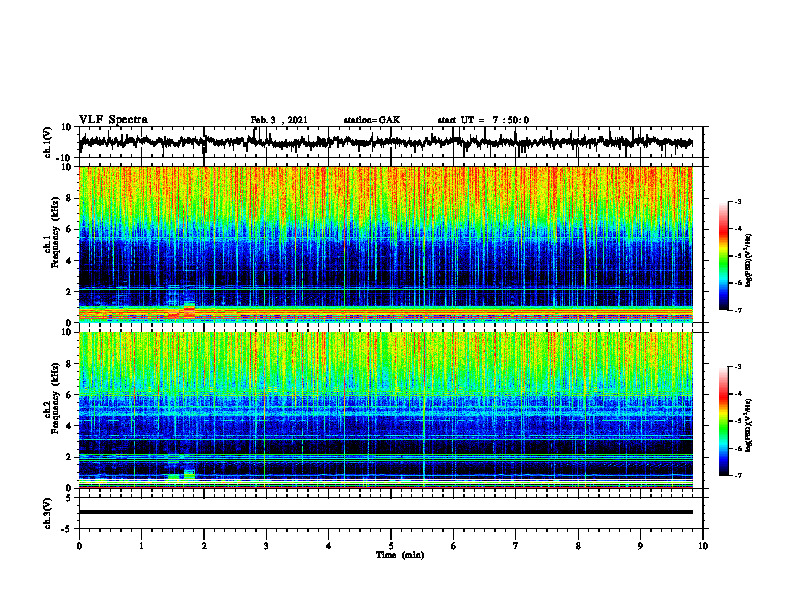Image resolution: width=792 pixels, height=612 pixels.
Task: Click the "-3" label on ch.1 color scale
Action: (x=737, y=201)
